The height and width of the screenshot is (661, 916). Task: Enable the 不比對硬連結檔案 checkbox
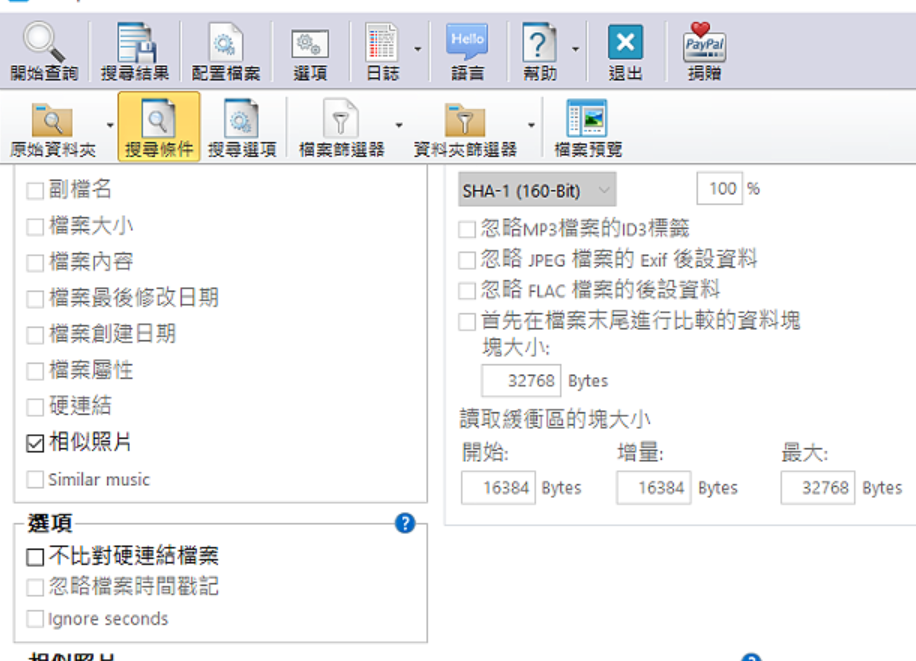pos(35,556)
